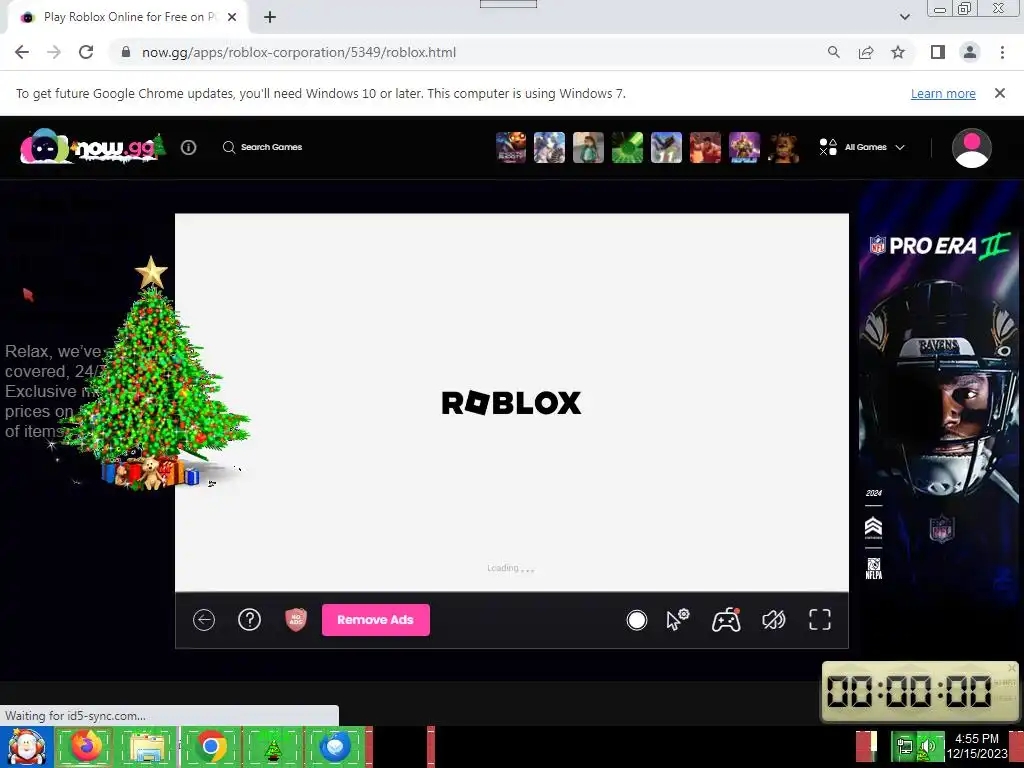Expand the All Games dropdown

862,147
